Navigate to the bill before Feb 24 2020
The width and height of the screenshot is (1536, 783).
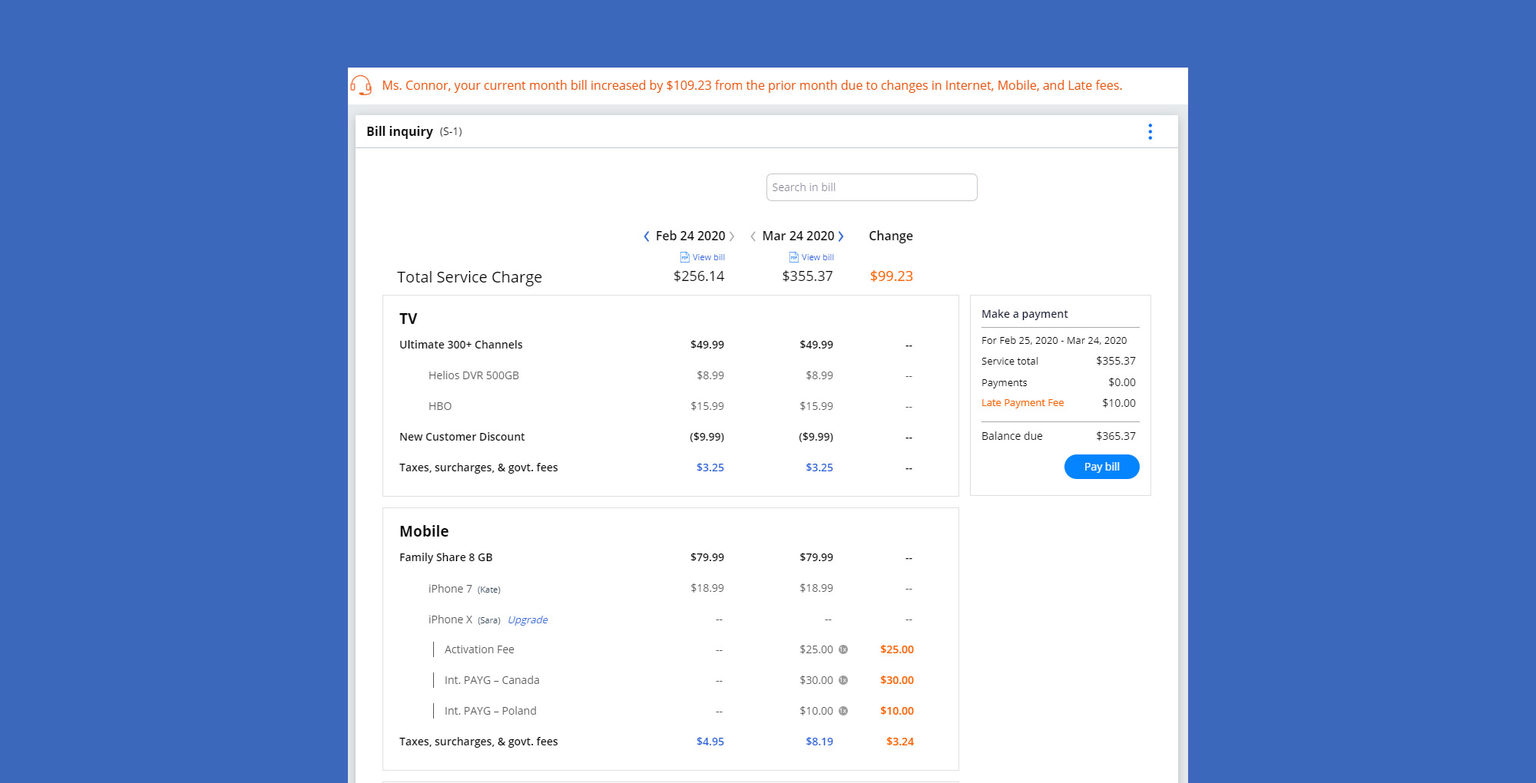pos(646,236)
